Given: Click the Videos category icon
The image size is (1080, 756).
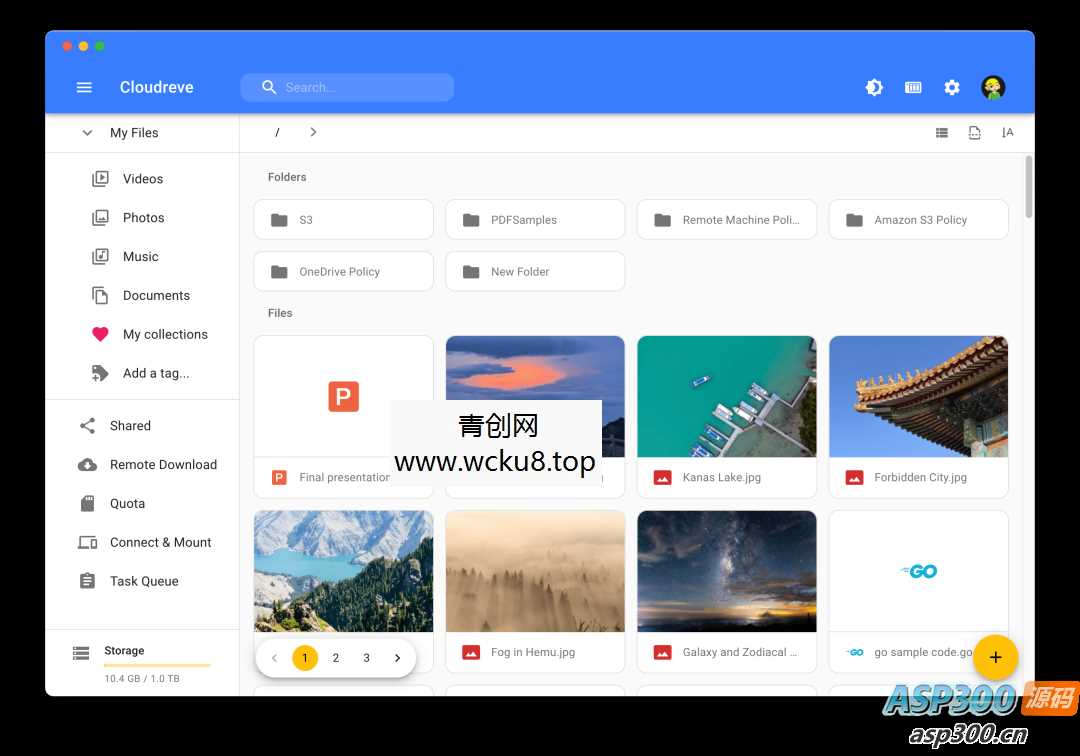Looking at the screenshot, I should tap(100, 178).
